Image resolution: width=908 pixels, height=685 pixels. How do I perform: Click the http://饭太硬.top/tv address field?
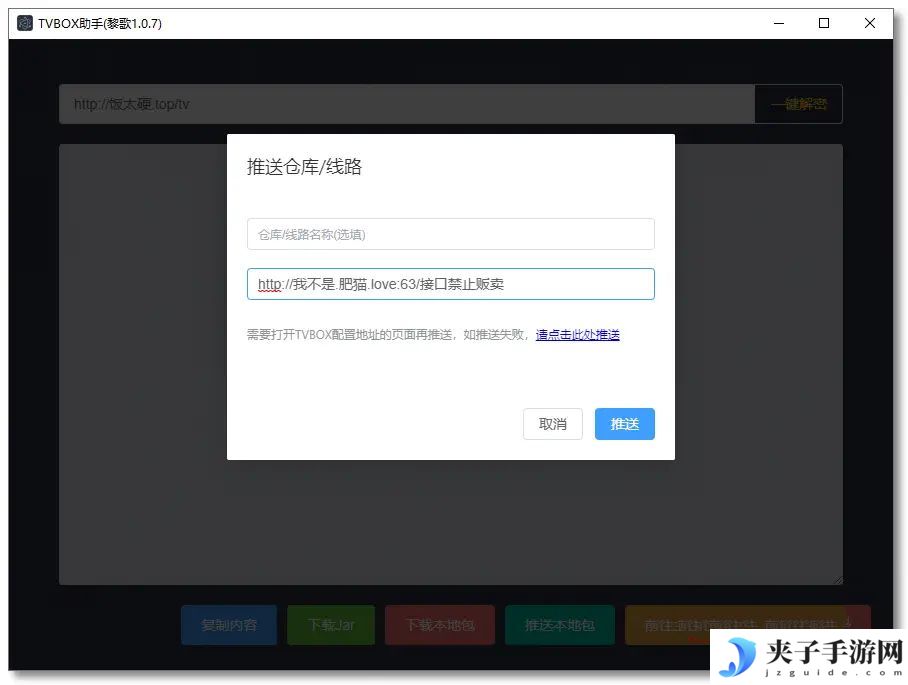[x=407, y=104]
